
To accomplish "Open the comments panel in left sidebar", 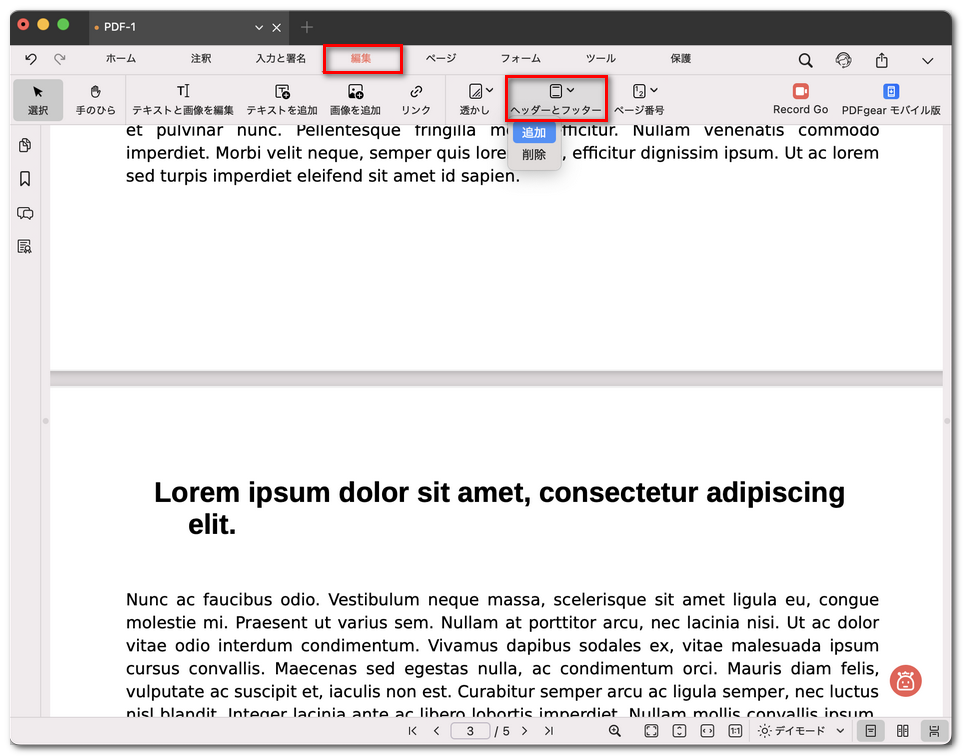I will coord(25,213).
